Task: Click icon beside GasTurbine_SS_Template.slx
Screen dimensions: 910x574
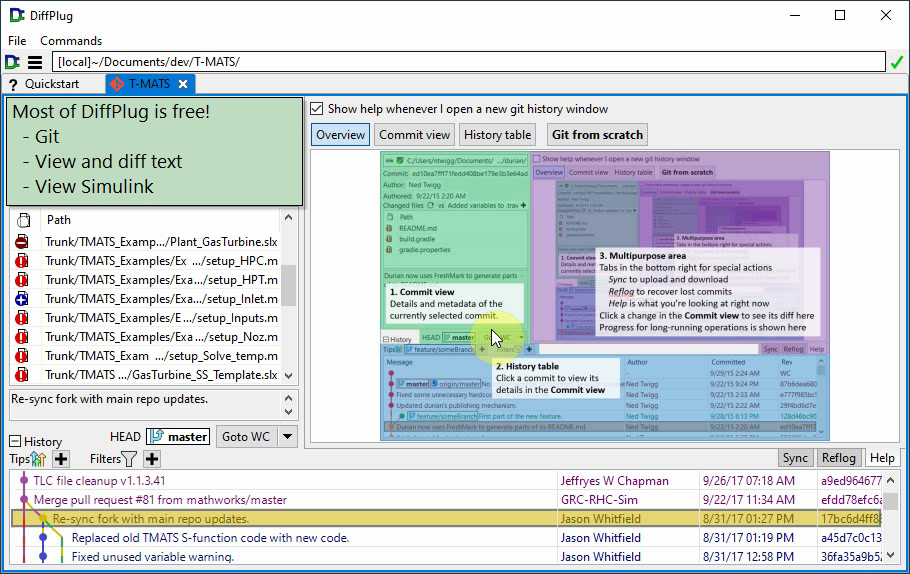Action: click(21, 375)
